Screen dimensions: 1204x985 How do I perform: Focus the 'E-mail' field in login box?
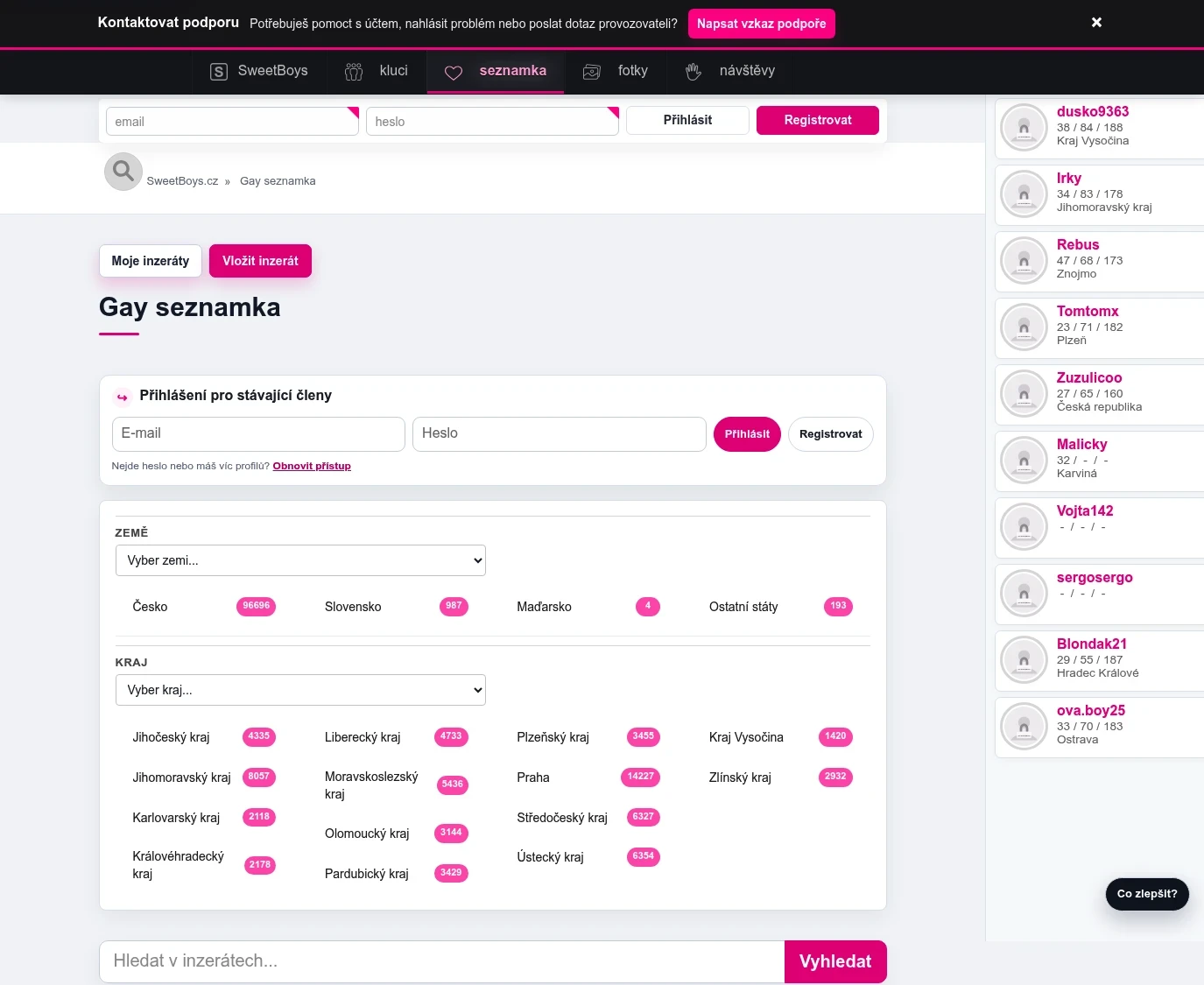[x=258, y=434]
